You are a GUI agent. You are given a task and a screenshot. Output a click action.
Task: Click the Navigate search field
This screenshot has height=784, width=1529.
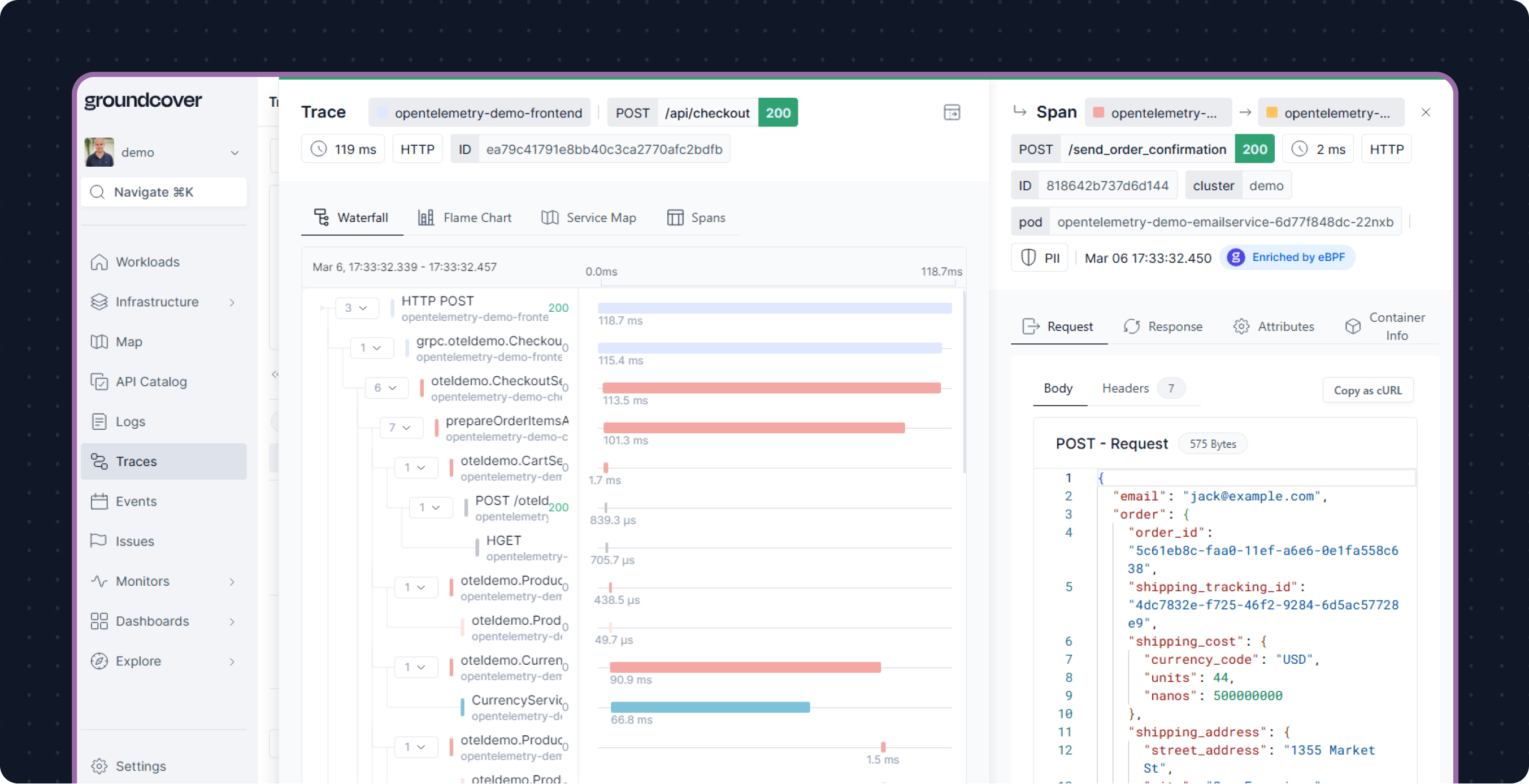click(164, 191)
